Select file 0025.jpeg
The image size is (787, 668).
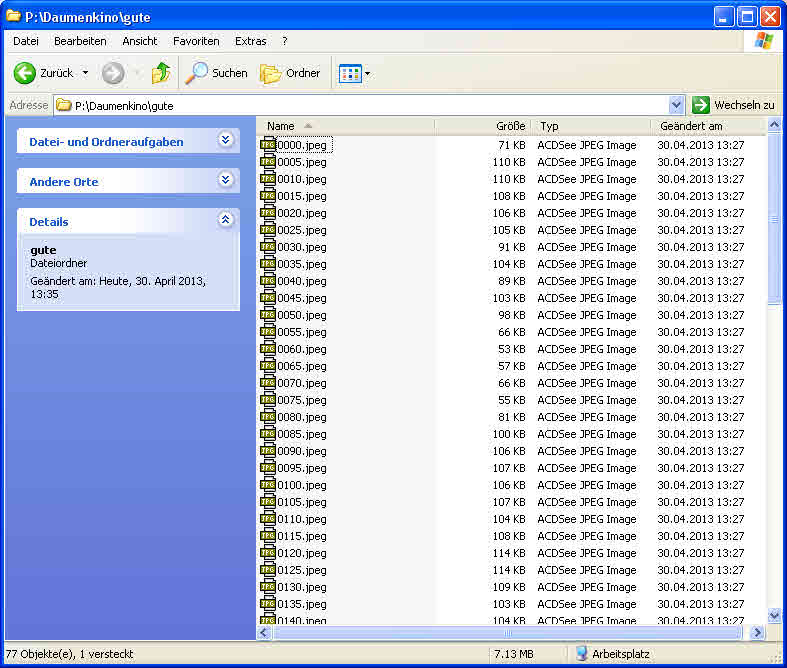[x=302, y=230]
